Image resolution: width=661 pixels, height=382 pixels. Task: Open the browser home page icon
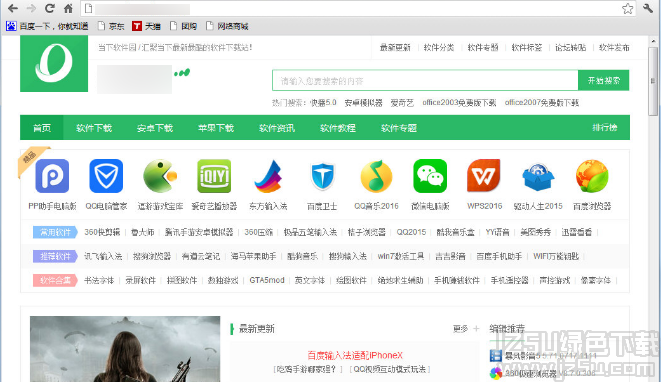click(x=68, y=8)
